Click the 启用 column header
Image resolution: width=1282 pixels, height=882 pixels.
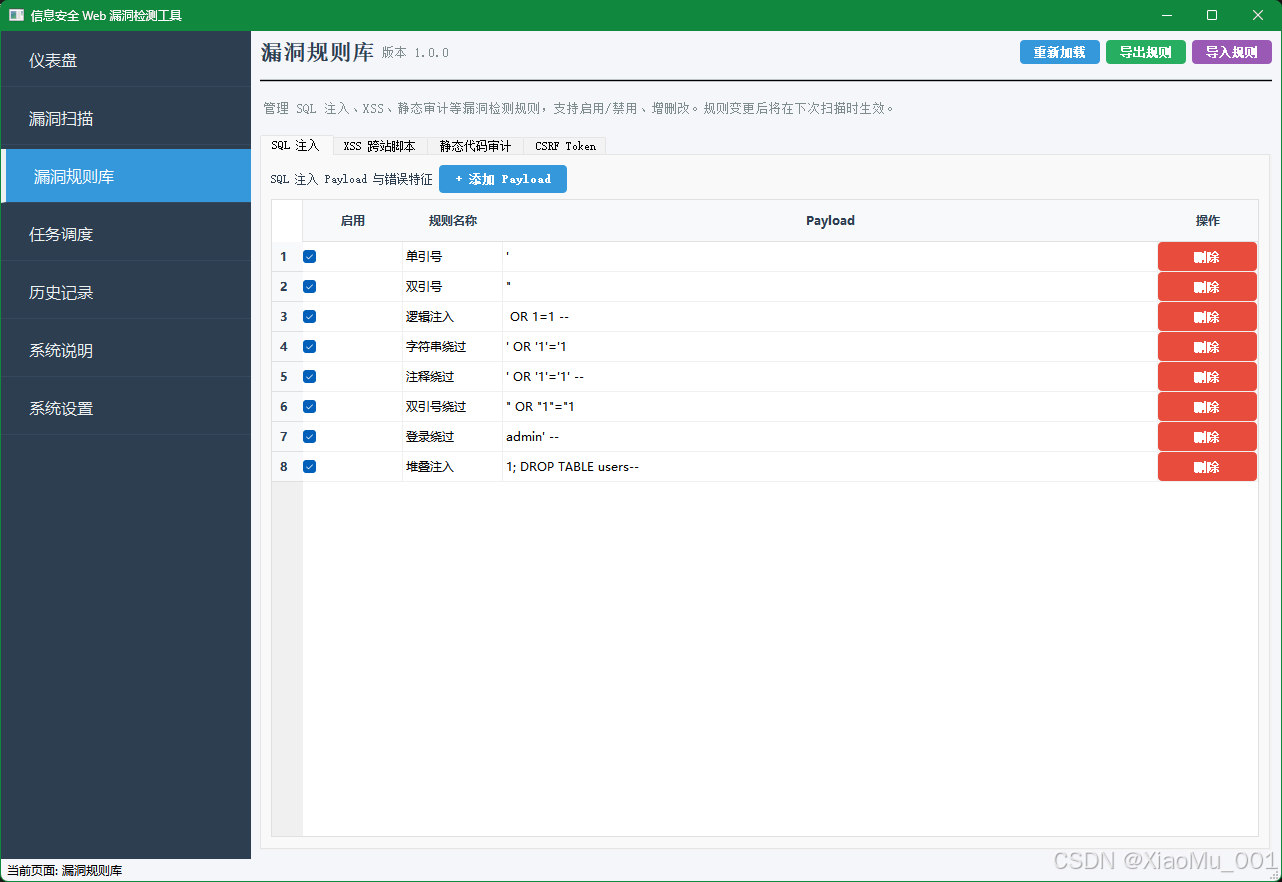353,221
